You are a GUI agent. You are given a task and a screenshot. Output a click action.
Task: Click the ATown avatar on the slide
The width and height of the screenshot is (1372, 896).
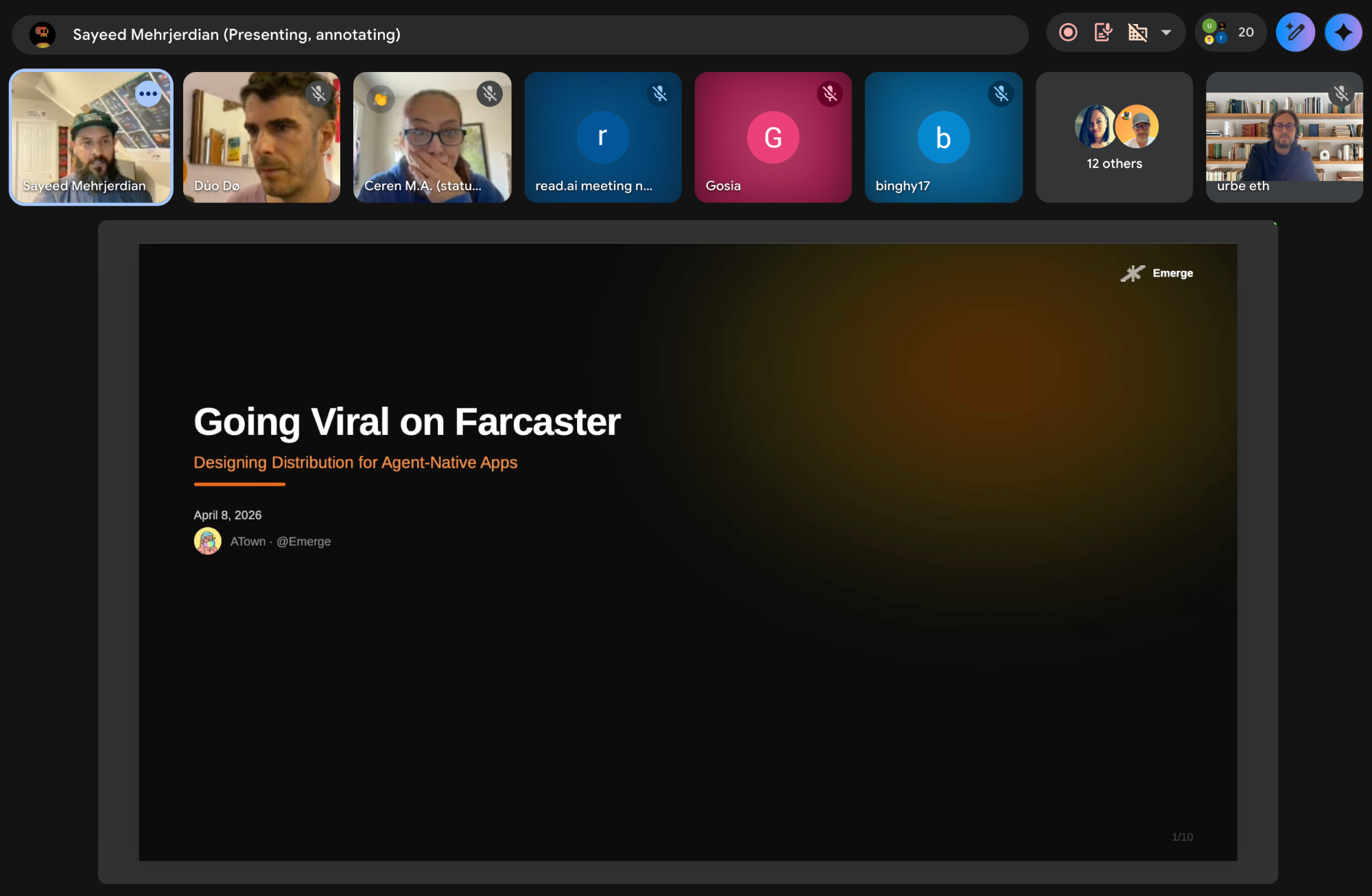[207, 541]
